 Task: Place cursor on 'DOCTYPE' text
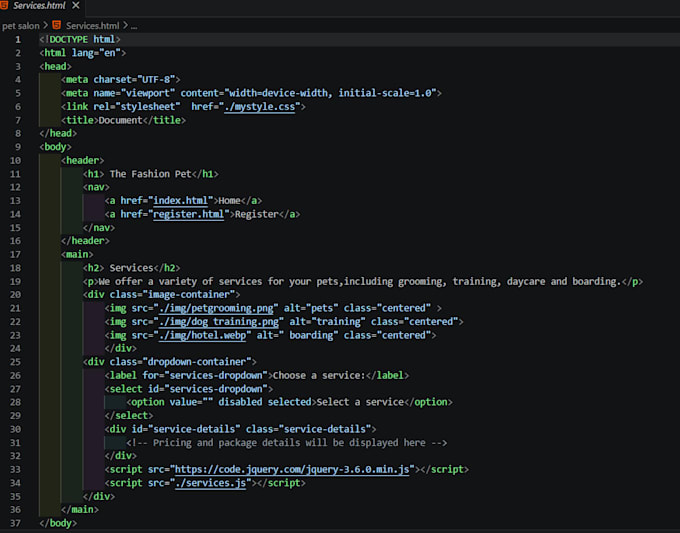click(69, 39)
